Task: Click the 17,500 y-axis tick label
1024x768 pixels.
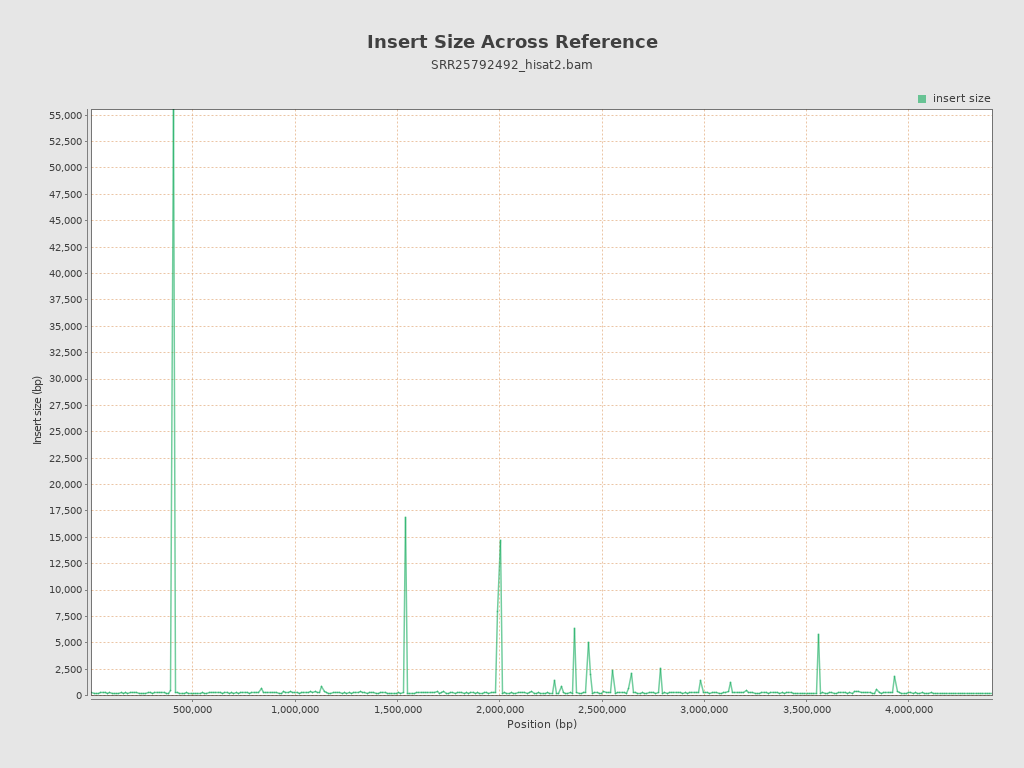Action: click(x=65, y=511)
